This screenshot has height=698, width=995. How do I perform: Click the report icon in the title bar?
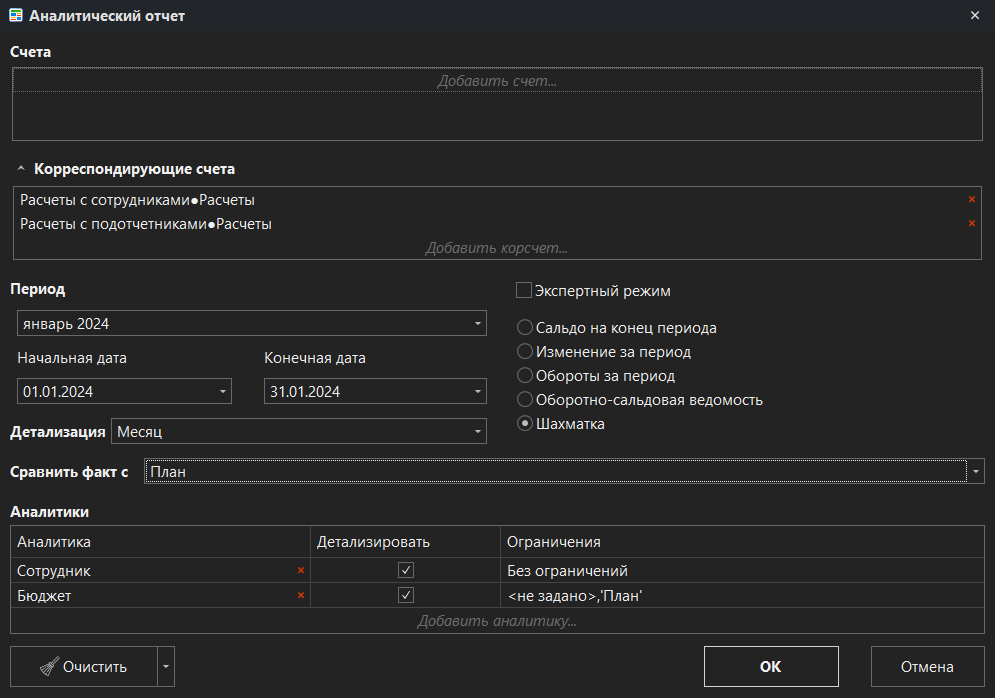point(17,15)
